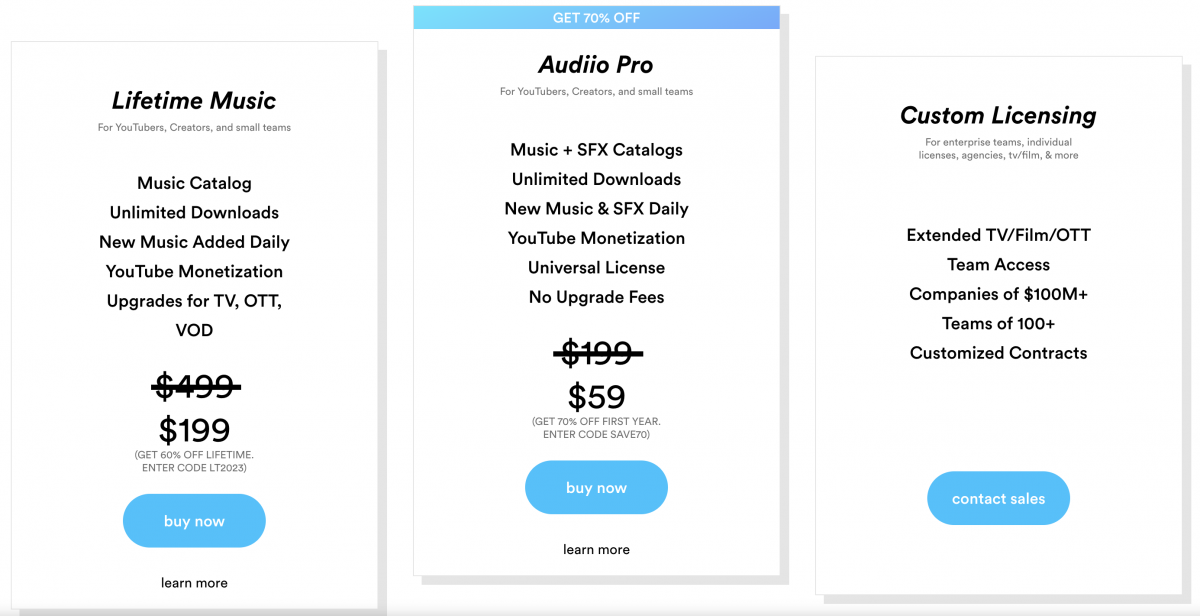Select the Unlimited Downloads line in Lifetime Music

click(x=194, y=212)
